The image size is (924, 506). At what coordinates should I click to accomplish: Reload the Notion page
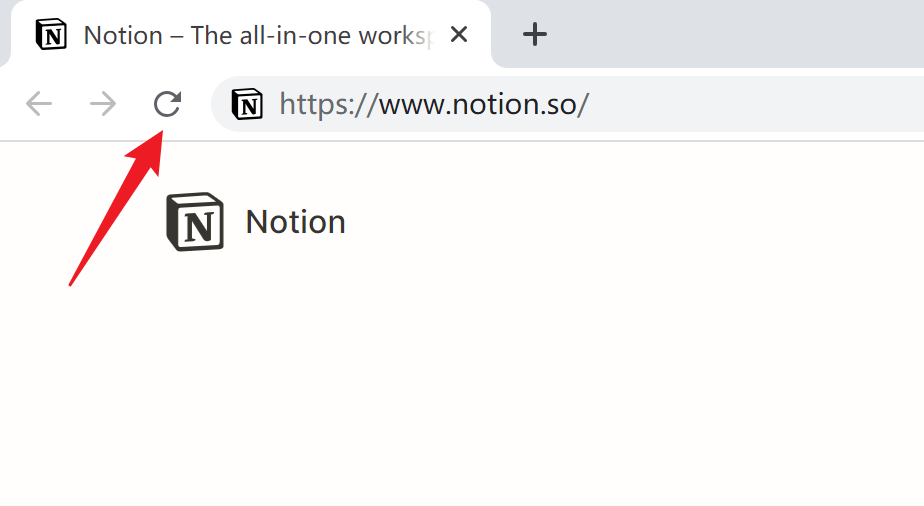click(x=167, y=104)
